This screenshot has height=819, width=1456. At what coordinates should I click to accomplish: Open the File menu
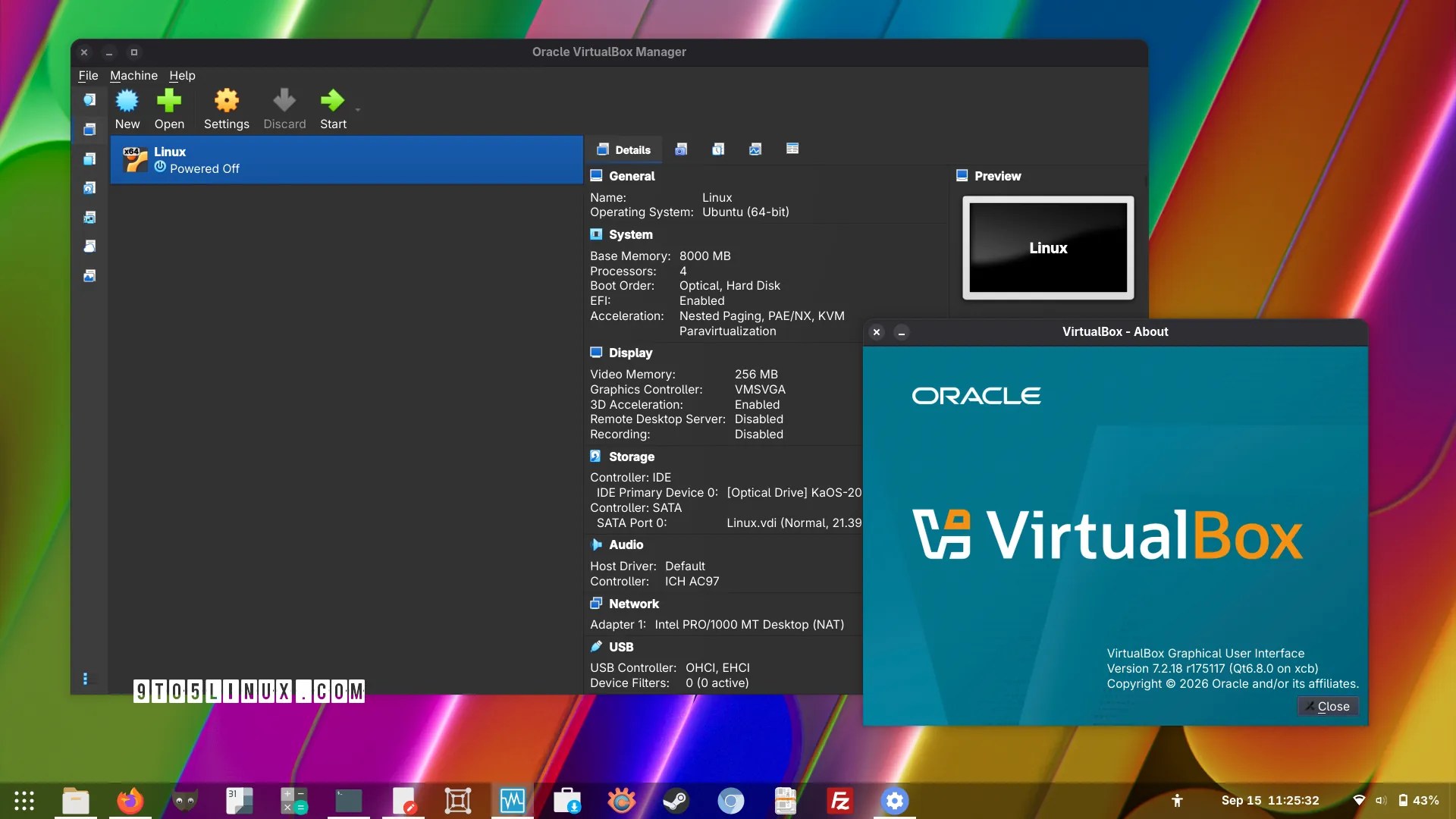(88, 75)
